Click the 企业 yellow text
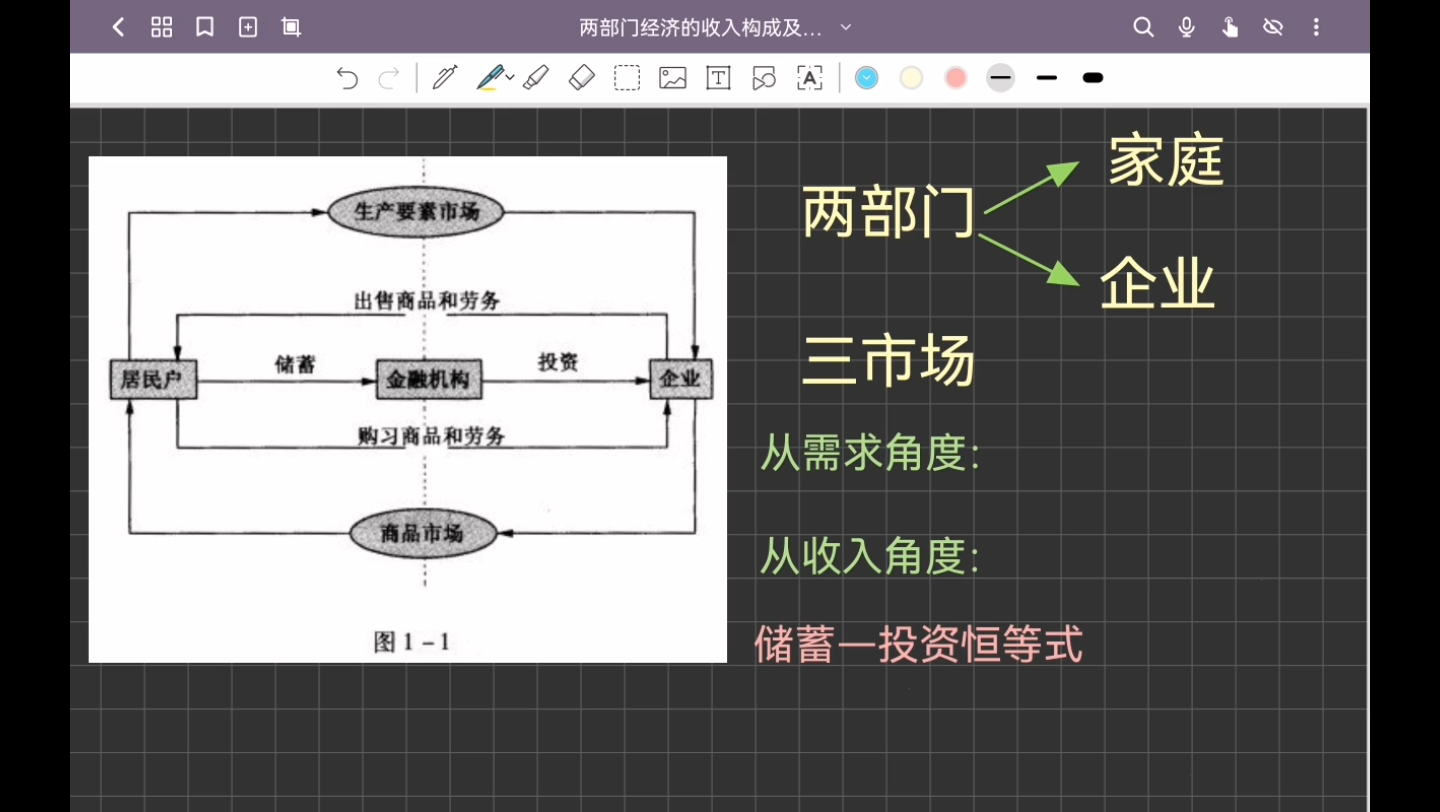Screen dimensions: 1440x812 1158,285
